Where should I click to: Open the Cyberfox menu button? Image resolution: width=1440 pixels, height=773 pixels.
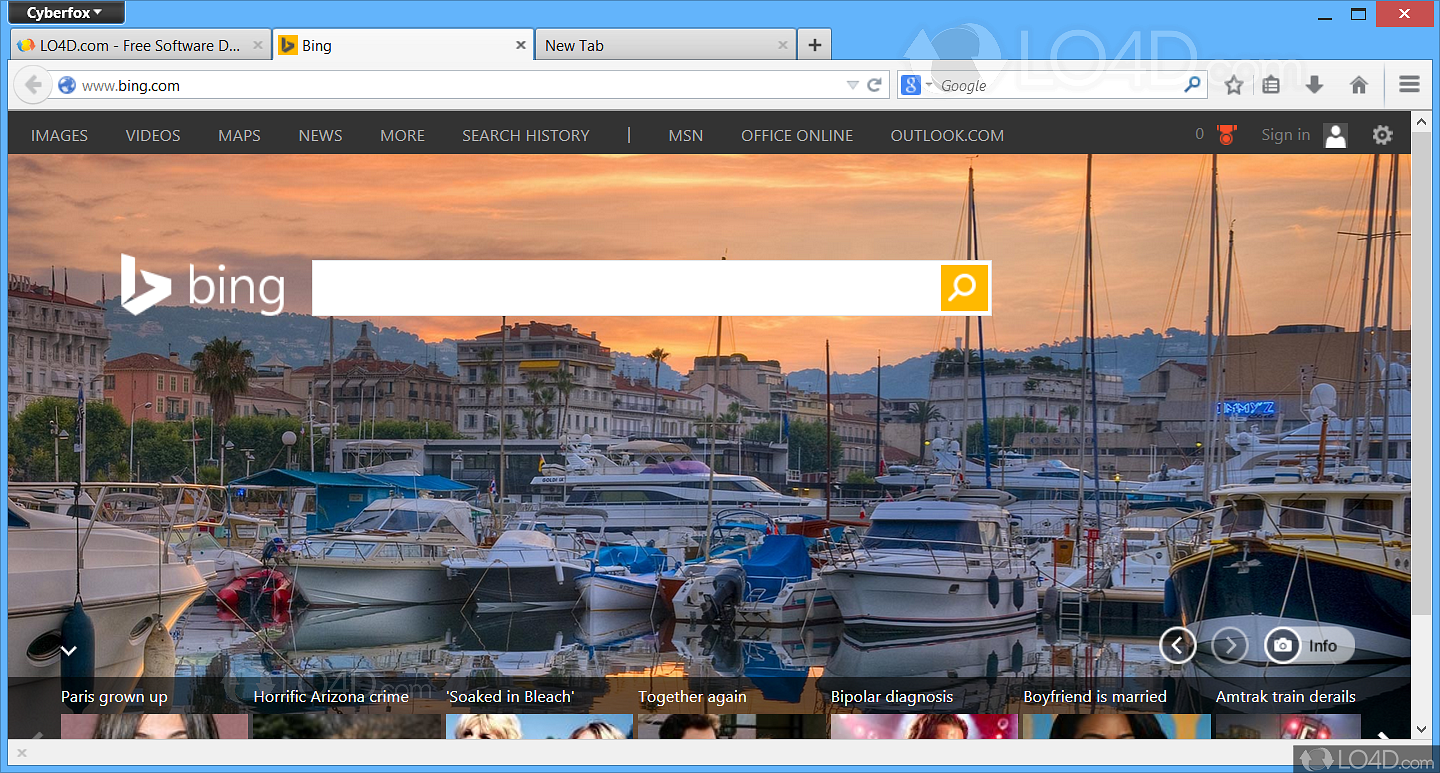[x=65, y=13]
